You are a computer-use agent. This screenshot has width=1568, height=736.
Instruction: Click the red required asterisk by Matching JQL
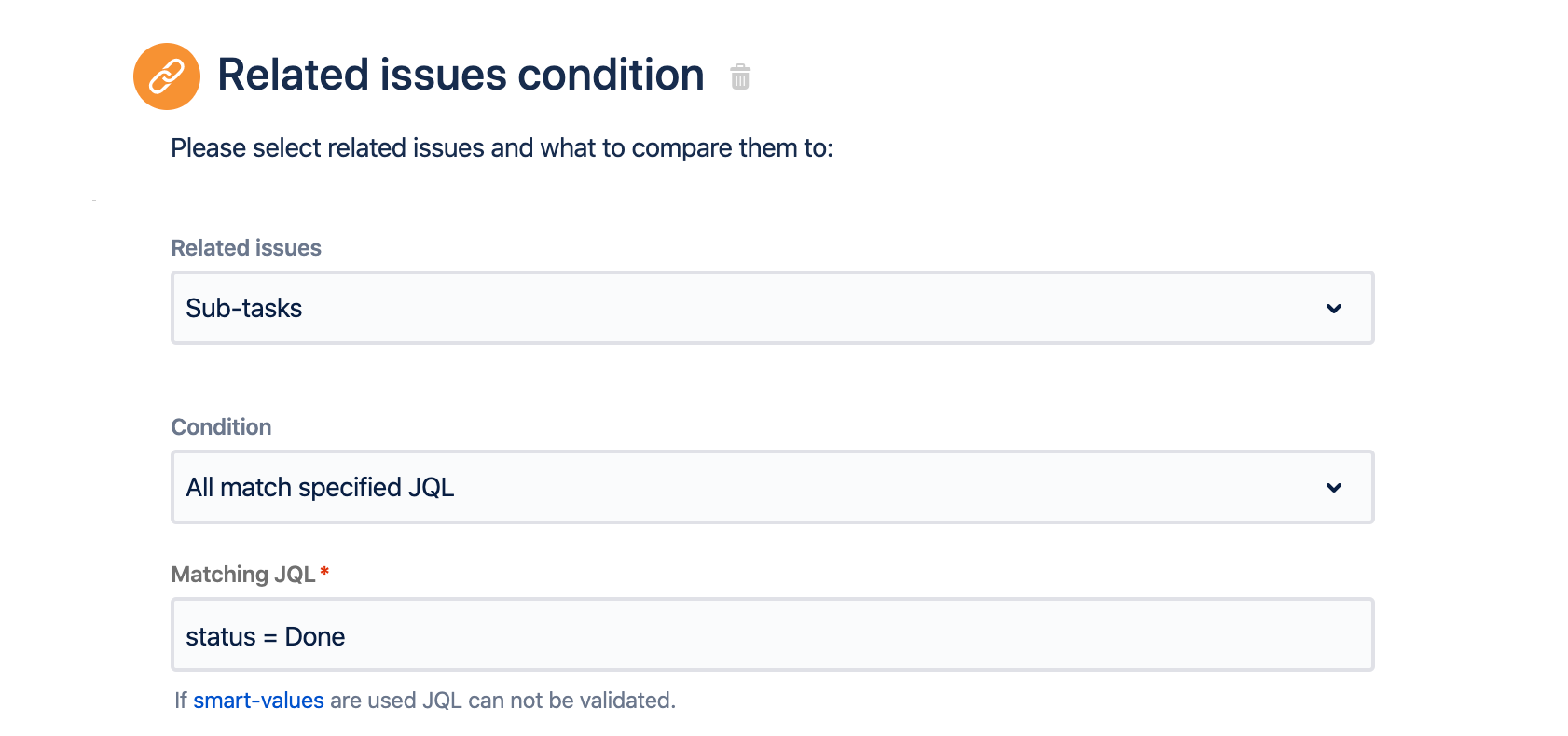pos(324,573)
